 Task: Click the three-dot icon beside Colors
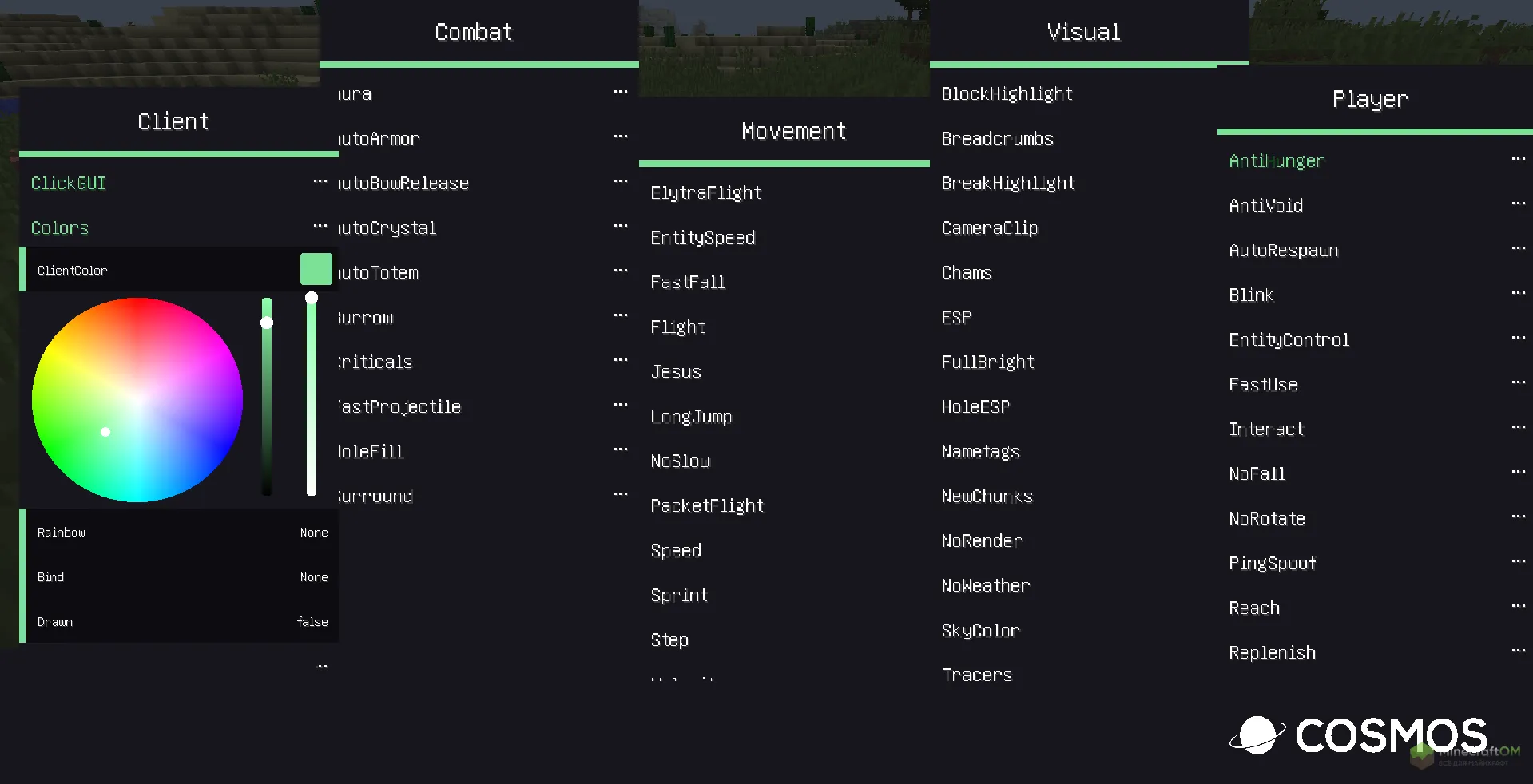point(320,227)
